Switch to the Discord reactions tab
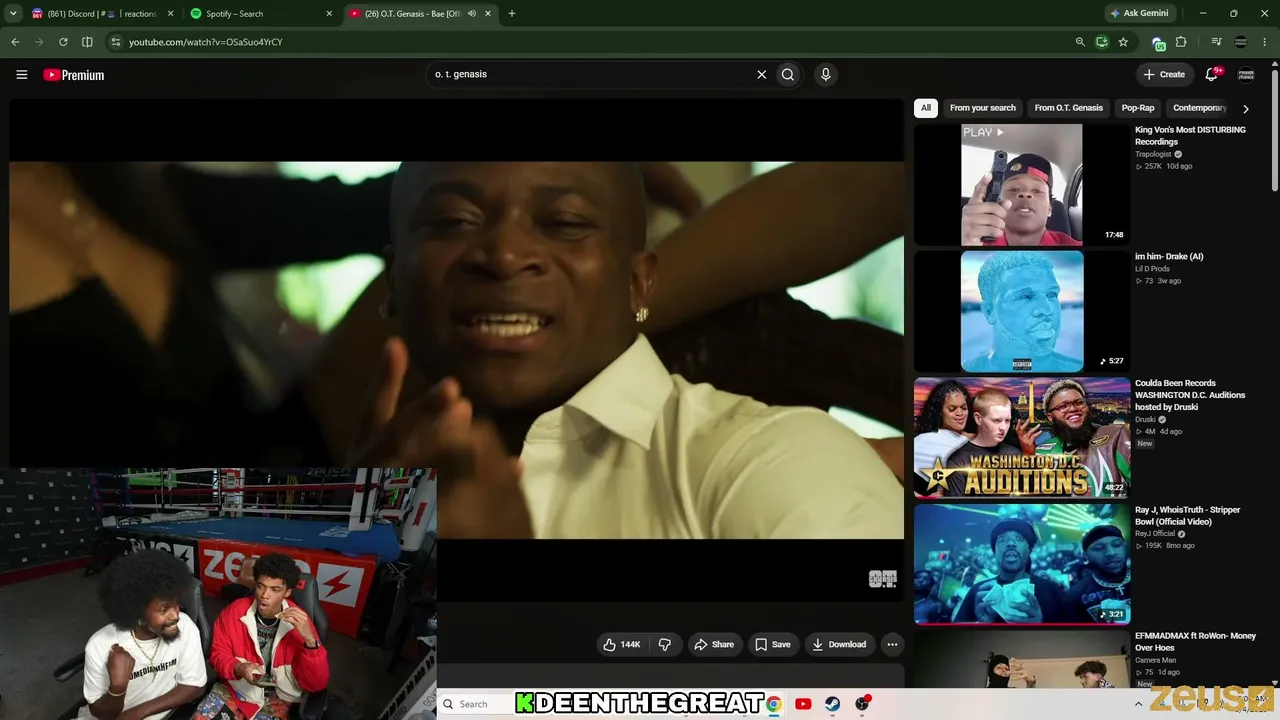This screenshot has width=1280, height=720. pos(102,14)
